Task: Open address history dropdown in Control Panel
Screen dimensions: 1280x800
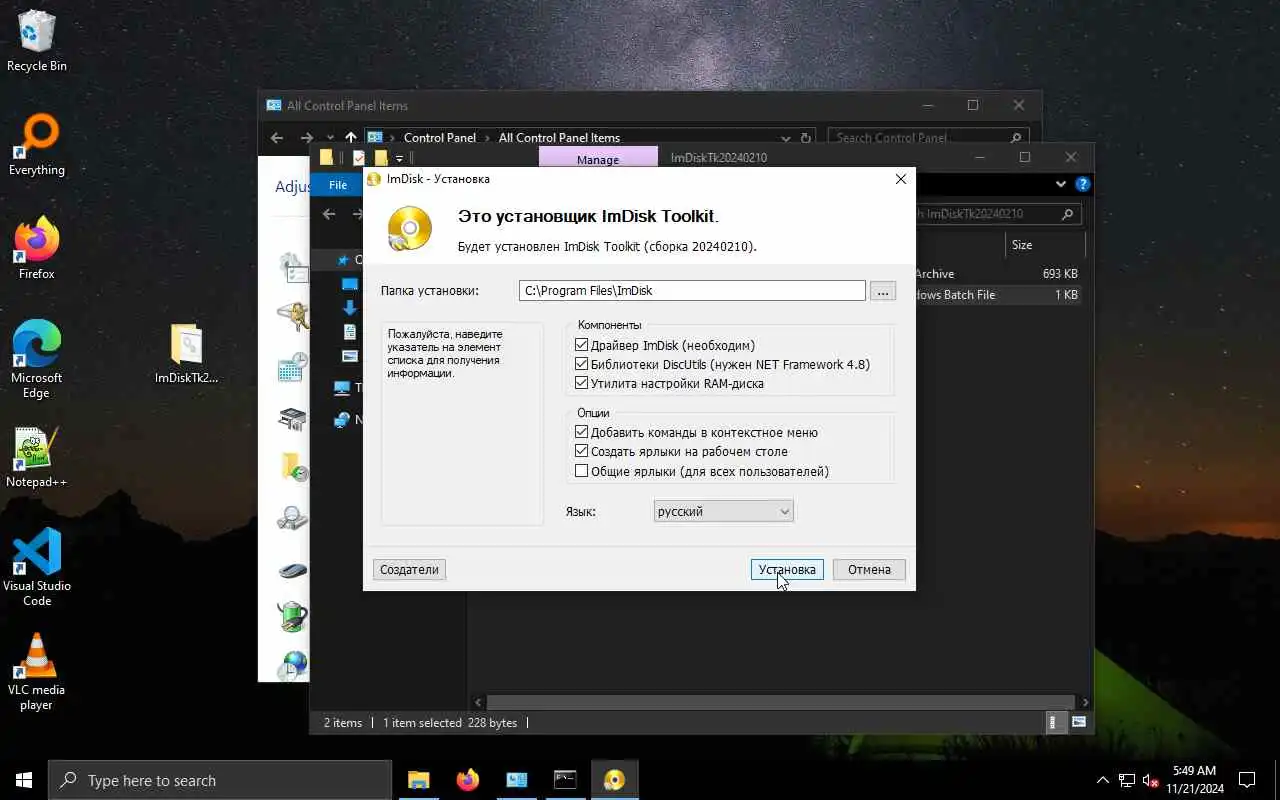Action: pos(786,138)
